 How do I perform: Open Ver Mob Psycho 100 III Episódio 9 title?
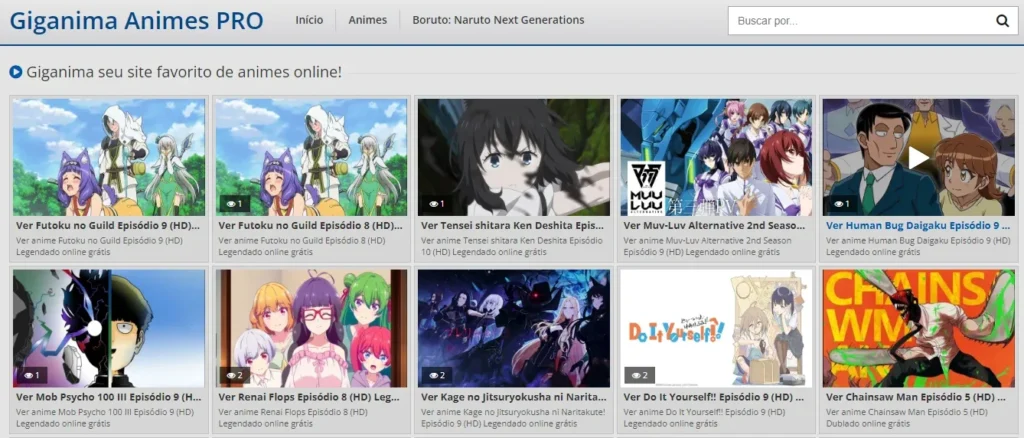tap(108, 396)
